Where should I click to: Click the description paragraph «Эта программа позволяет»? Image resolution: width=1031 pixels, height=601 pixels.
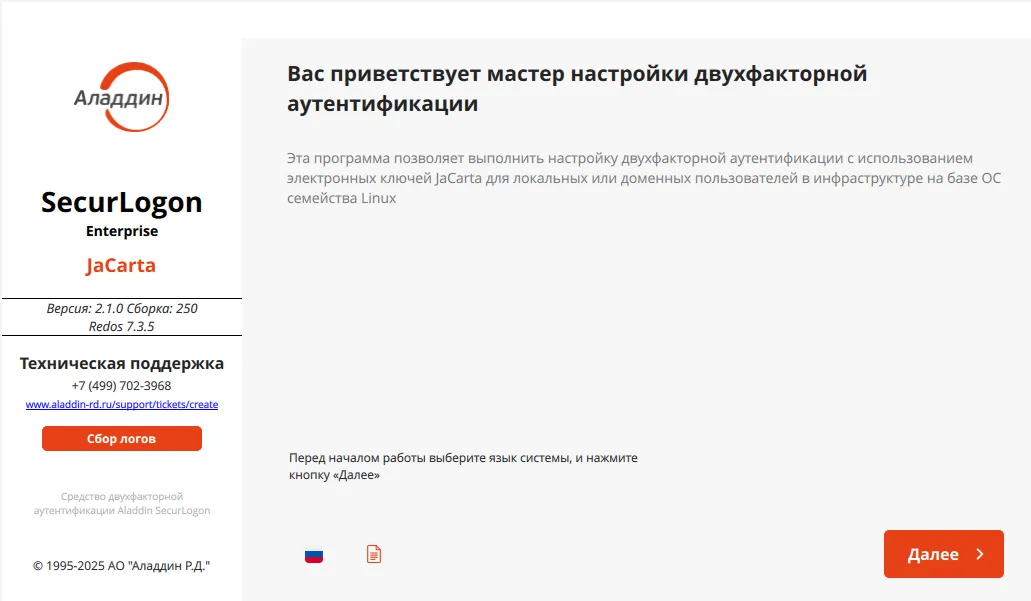point(644,178)
